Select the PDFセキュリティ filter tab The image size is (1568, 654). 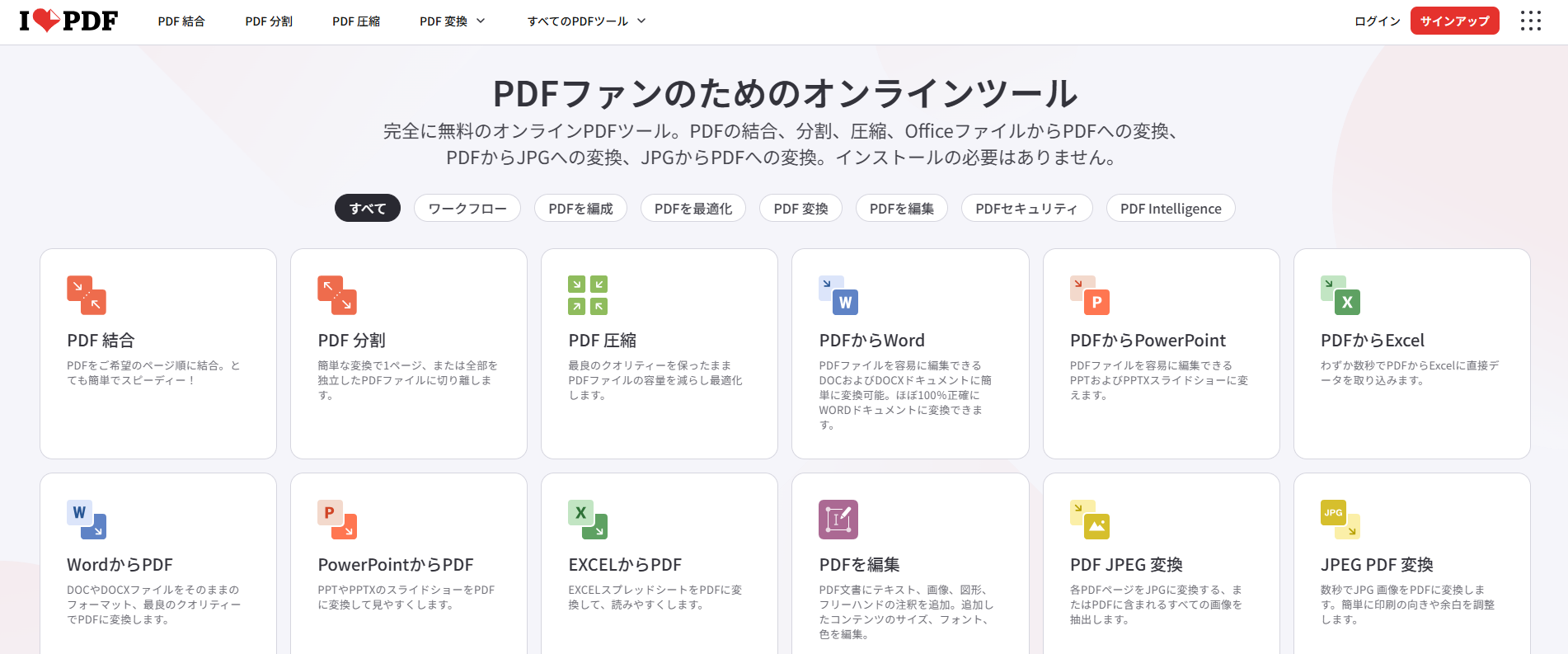(1027, 208)
